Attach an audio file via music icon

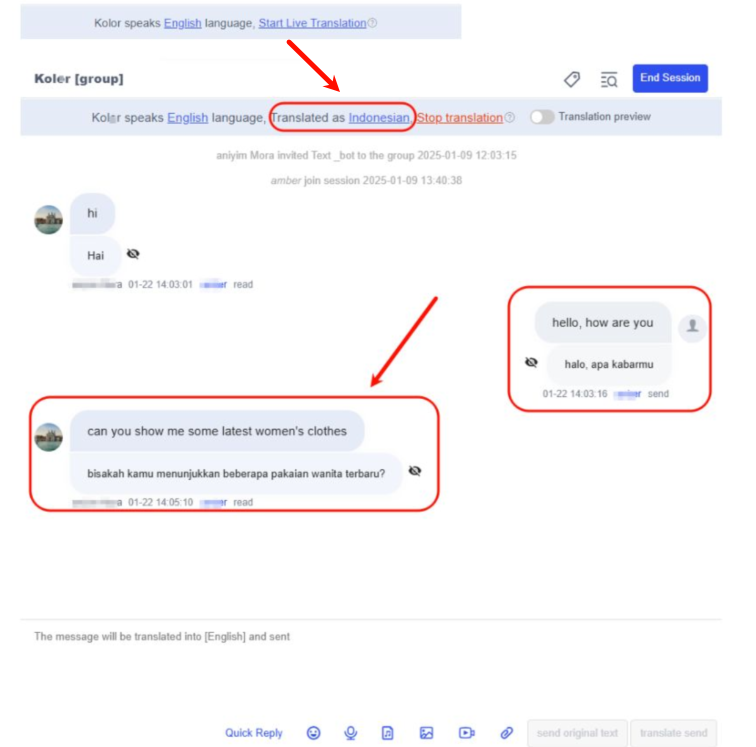[388, 733]
